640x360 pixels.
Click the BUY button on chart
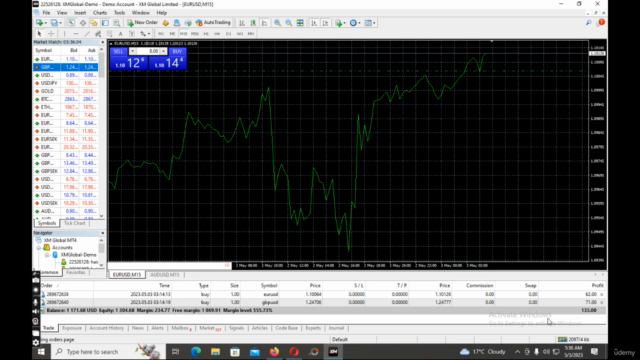pos(177,51)
